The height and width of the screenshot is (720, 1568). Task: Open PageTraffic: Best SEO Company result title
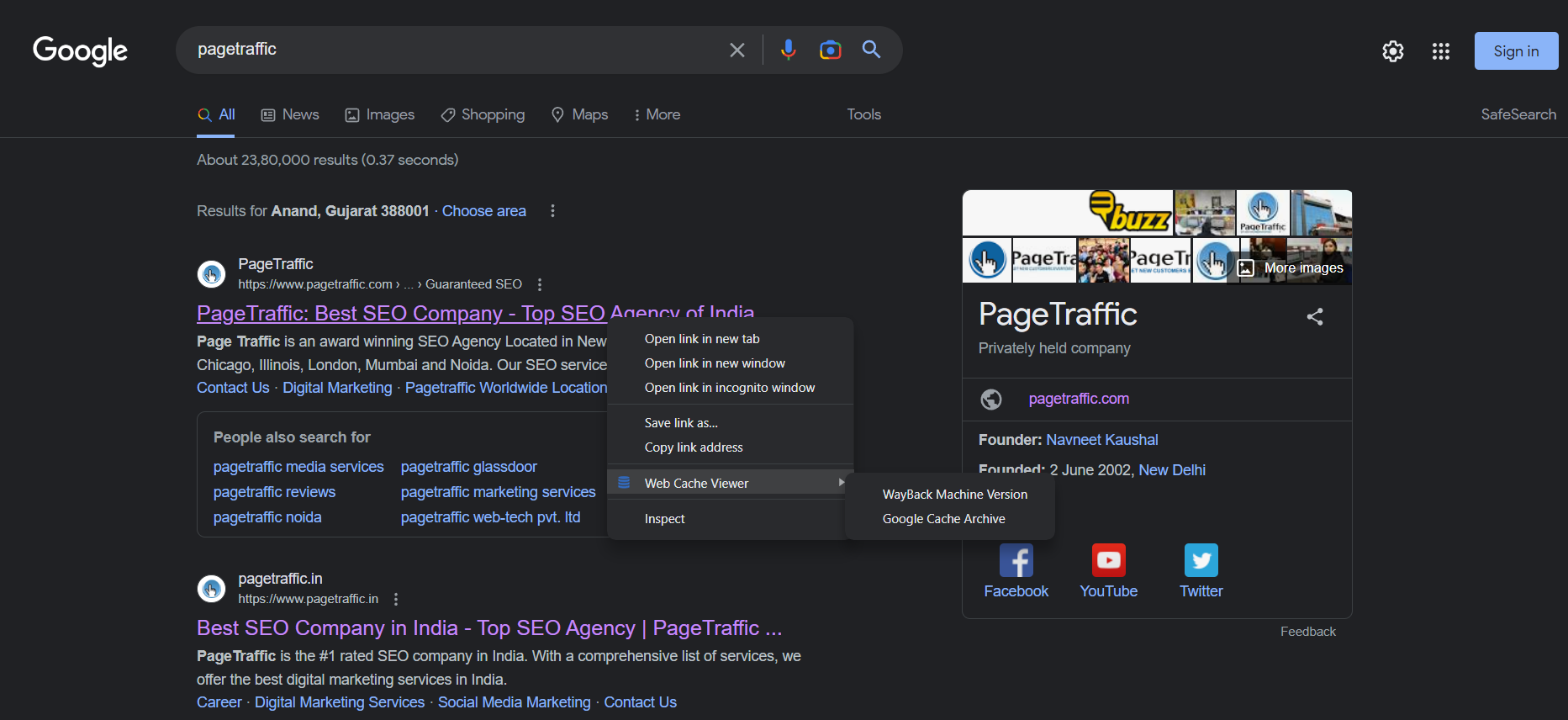tap(475, 313)
